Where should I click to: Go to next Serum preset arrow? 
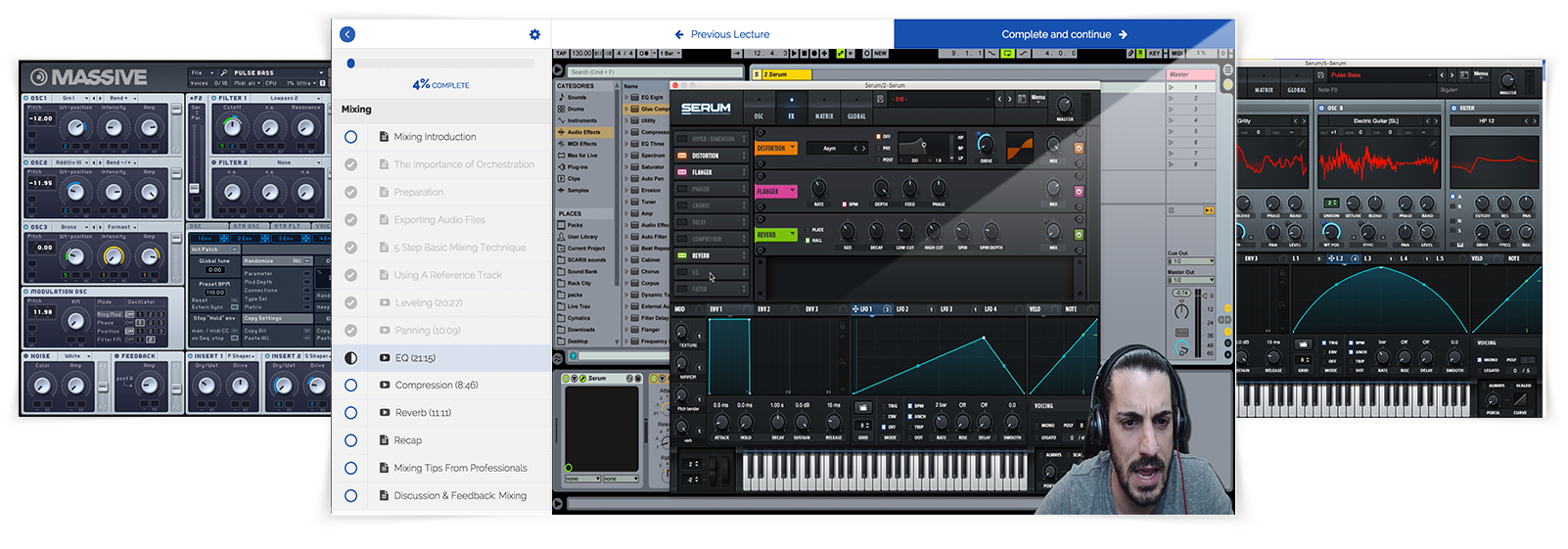(x=1009, y=99)
